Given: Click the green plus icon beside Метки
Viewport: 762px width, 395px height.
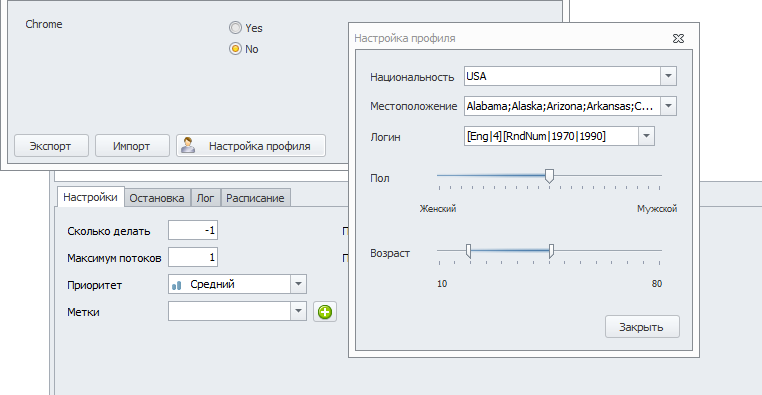Looking at the screenshot, I should tap(325, 311).
